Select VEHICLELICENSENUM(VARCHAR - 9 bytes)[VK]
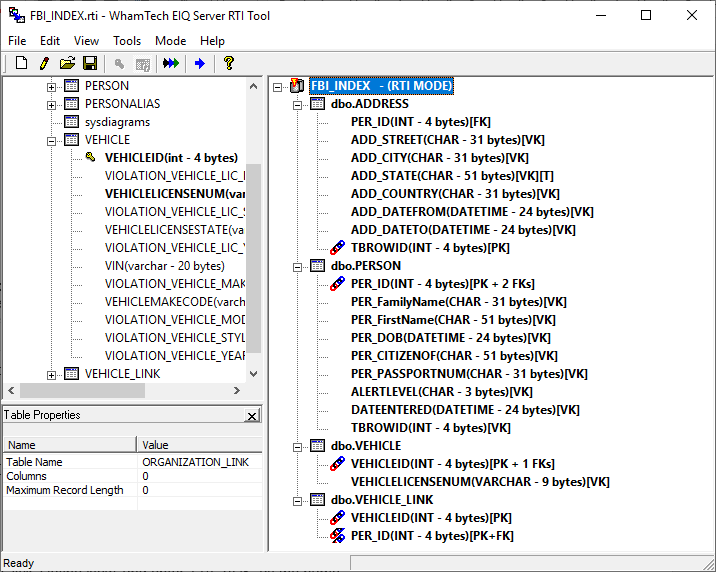This screenshot has width=716, height=572. [480, 482]
